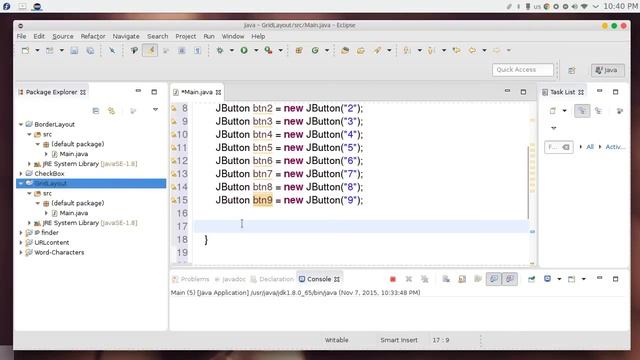Click the New file toolbar icon
Image resolution: width=640 pixels, height=360 pixels.
(x=25, y=50)
